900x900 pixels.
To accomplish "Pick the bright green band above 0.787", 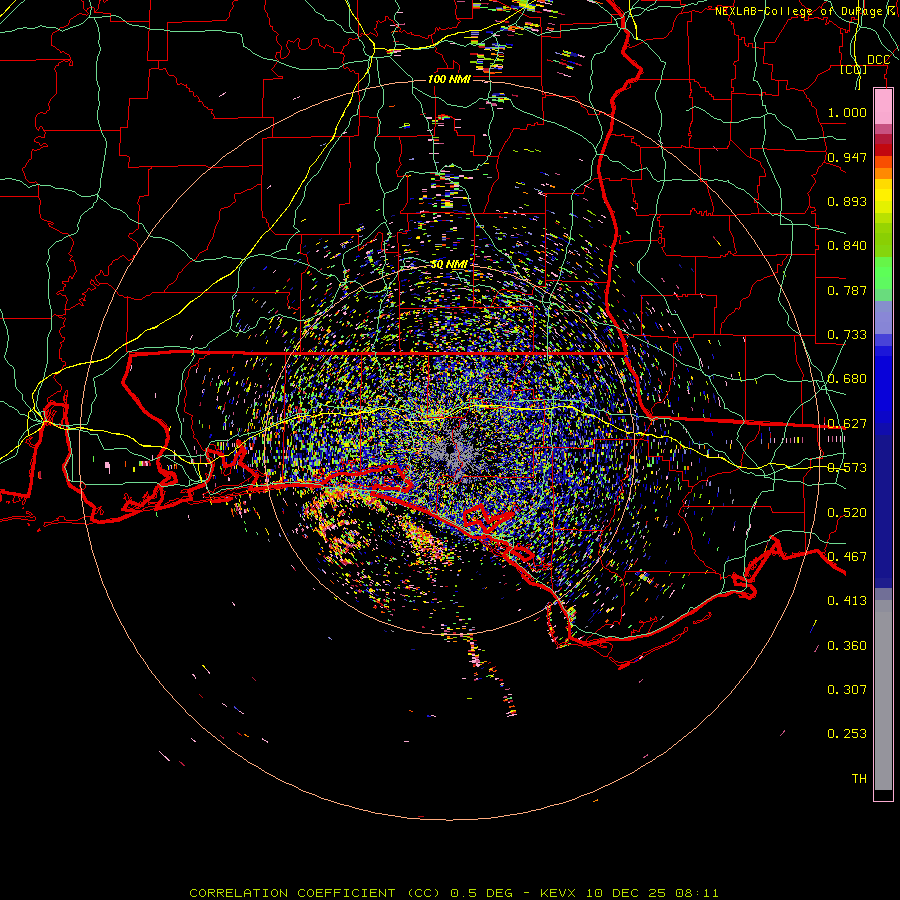I will click(883, 273).
